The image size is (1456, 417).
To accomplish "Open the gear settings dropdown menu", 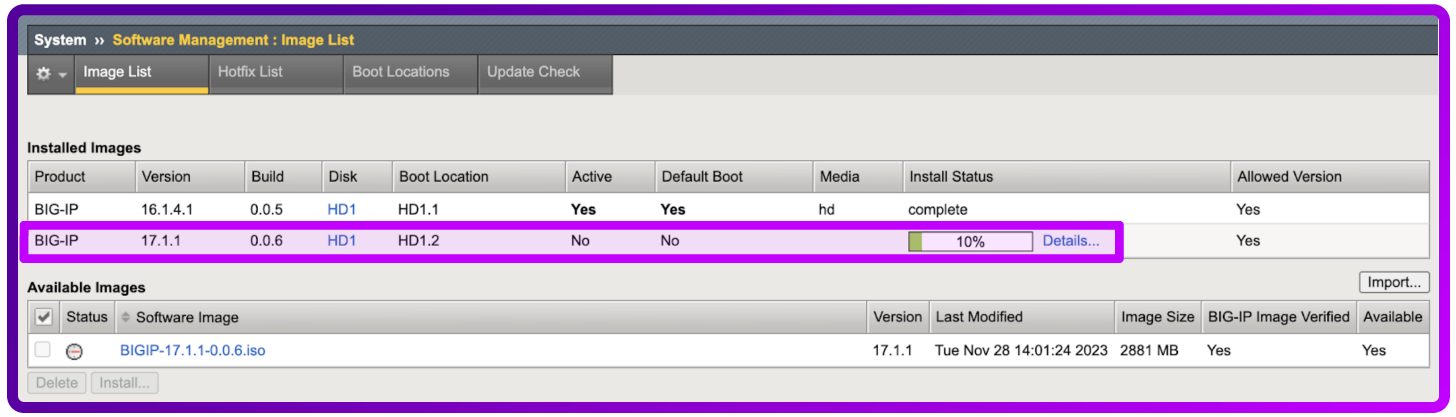I will 51,74.
